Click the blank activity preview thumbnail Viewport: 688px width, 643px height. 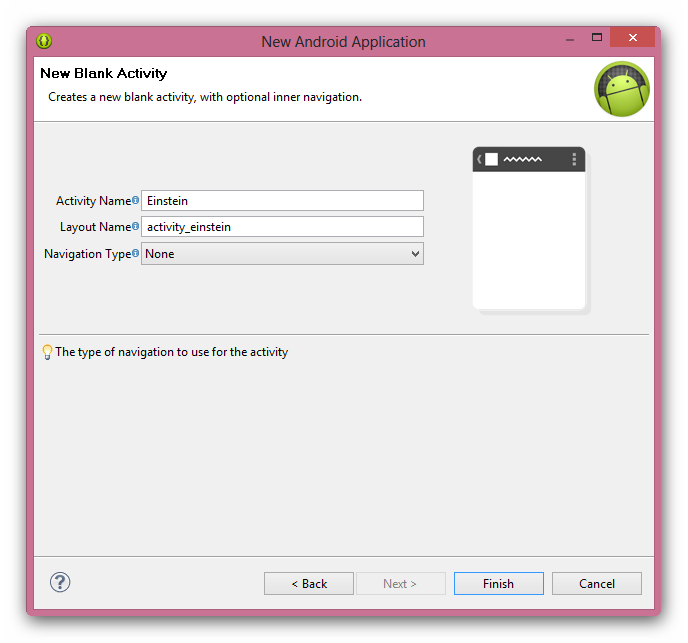[x=529, y=228]
